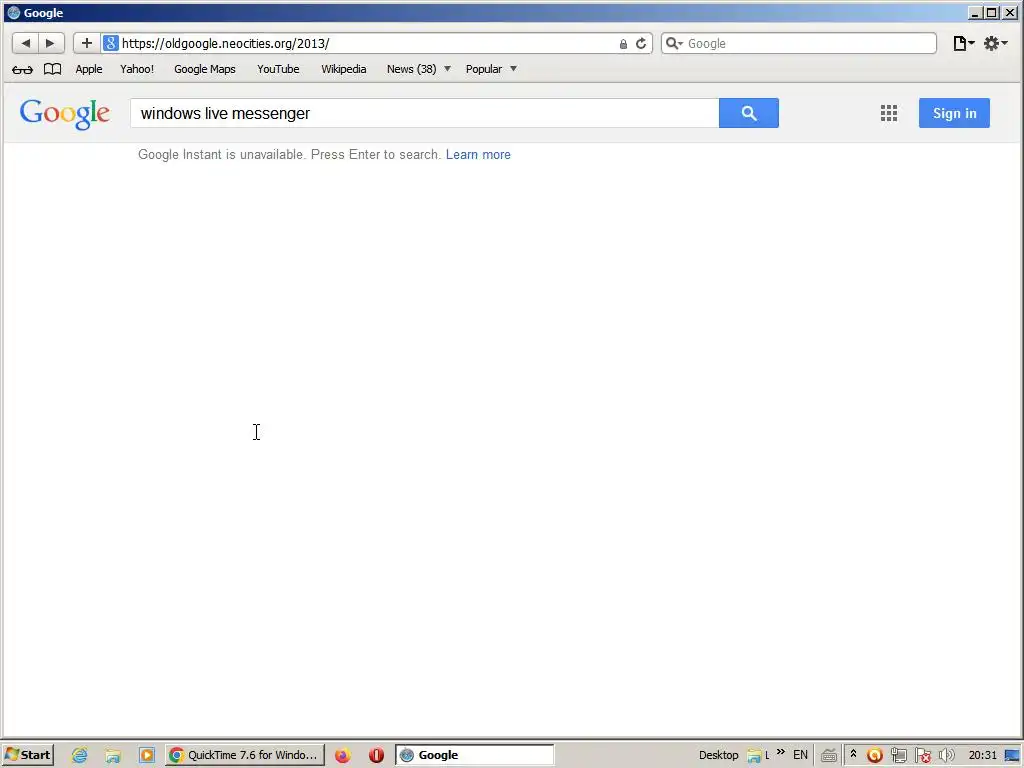Click the lock icon in address bar

pos(623,44)
